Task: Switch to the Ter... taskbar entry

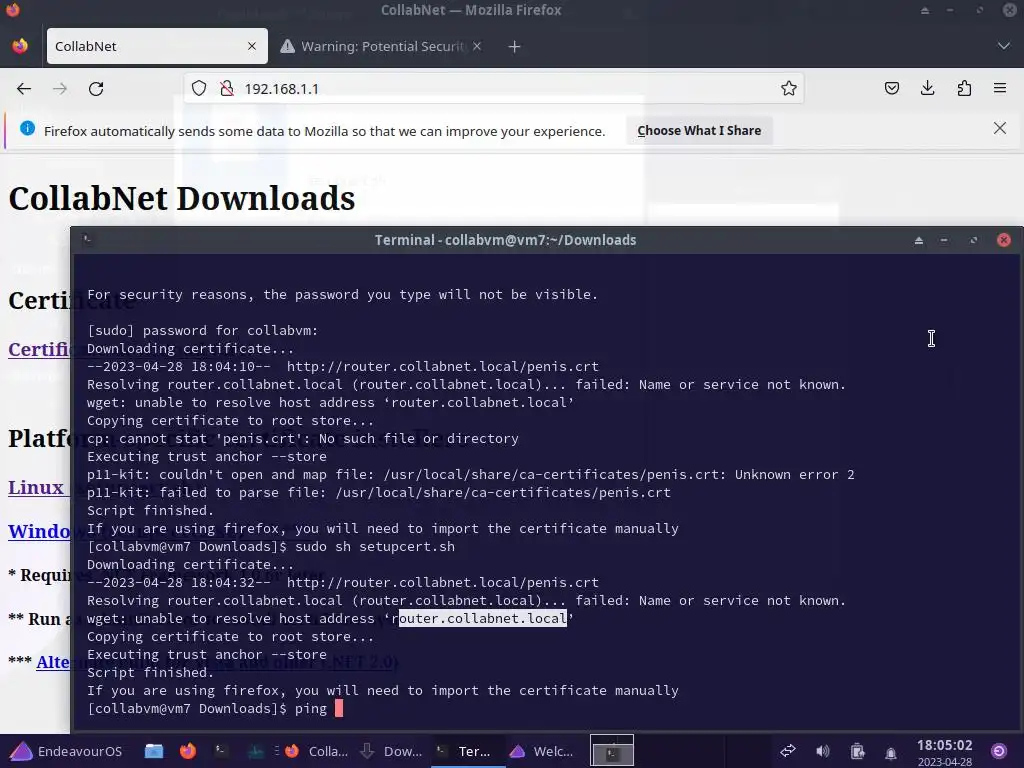Action: coord(467,752)
